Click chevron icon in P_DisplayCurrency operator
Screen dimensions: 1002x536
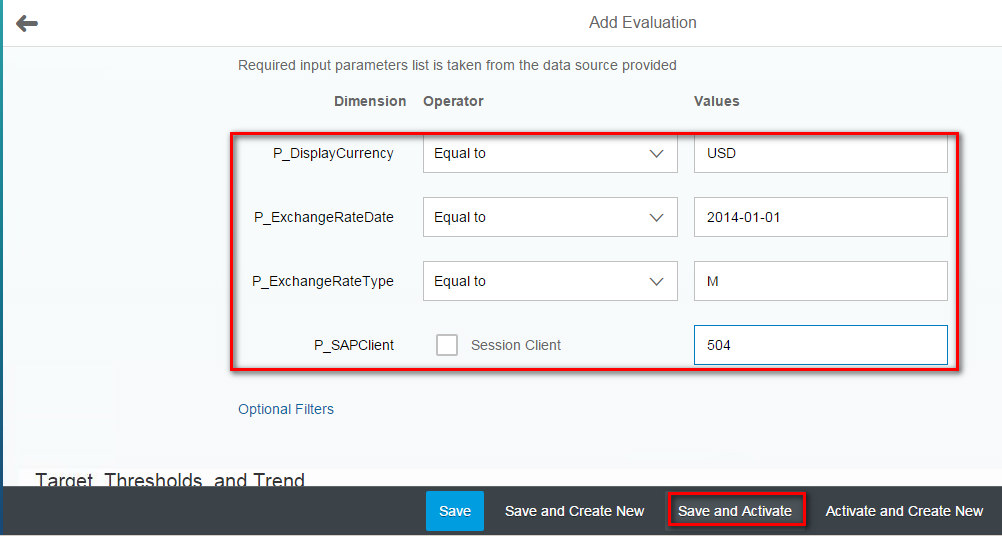pos(656,154)
